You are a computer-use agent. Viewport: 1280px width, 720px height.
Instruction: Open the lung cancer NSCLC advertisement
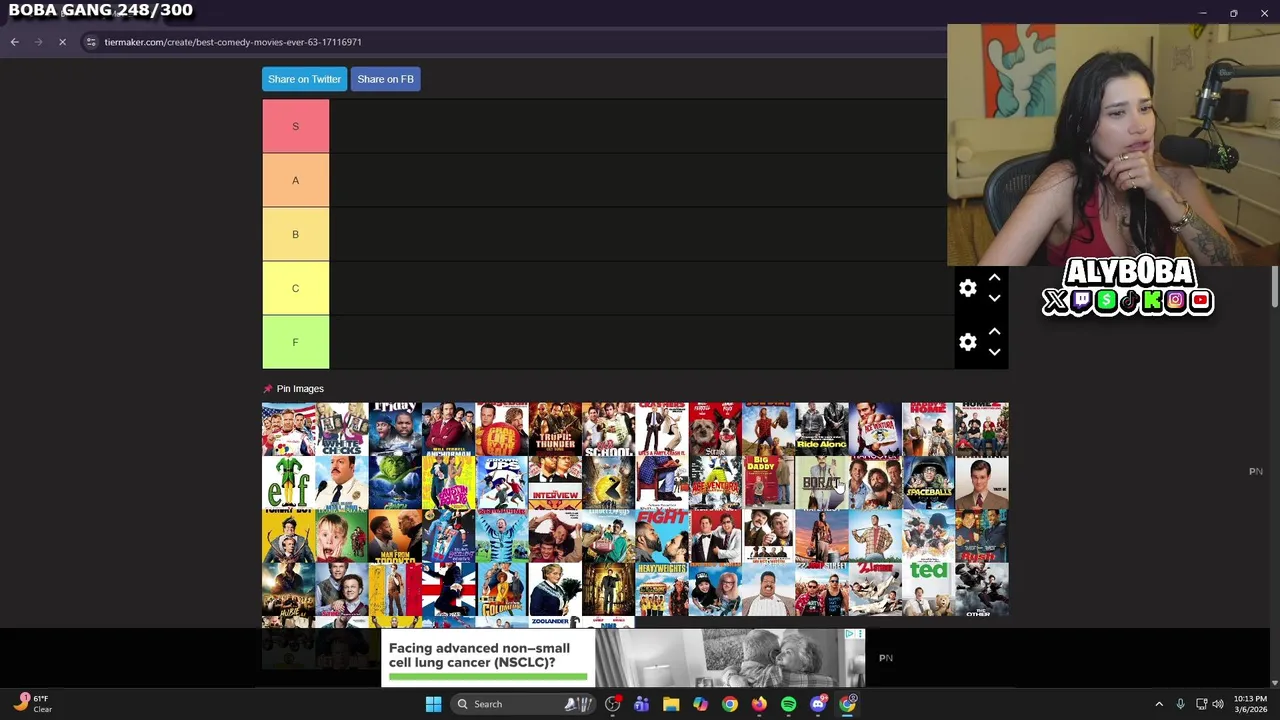(x=623, y=657)
